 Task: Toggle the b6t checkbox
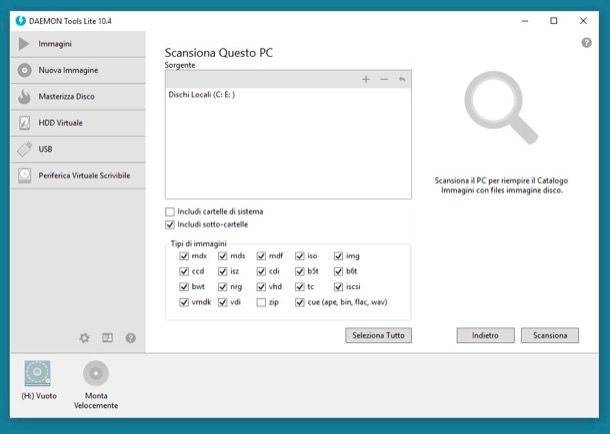[x=338, y=271]
